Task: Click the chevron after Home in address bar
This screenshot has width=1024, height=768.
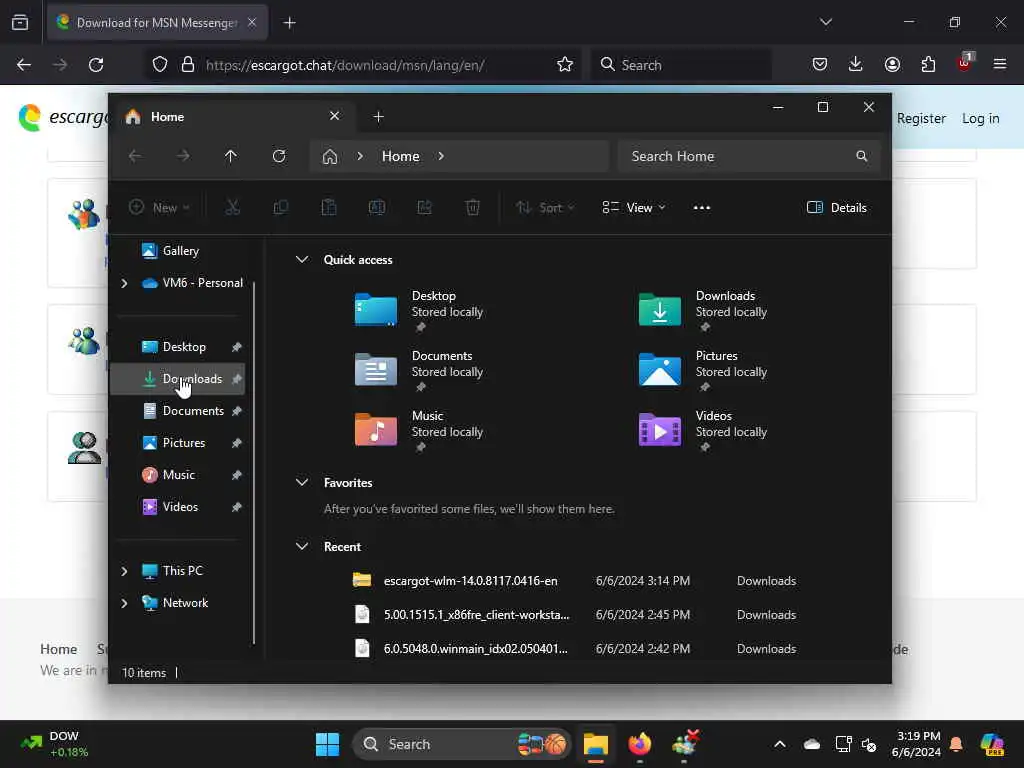Action: (x=441, y=156)
